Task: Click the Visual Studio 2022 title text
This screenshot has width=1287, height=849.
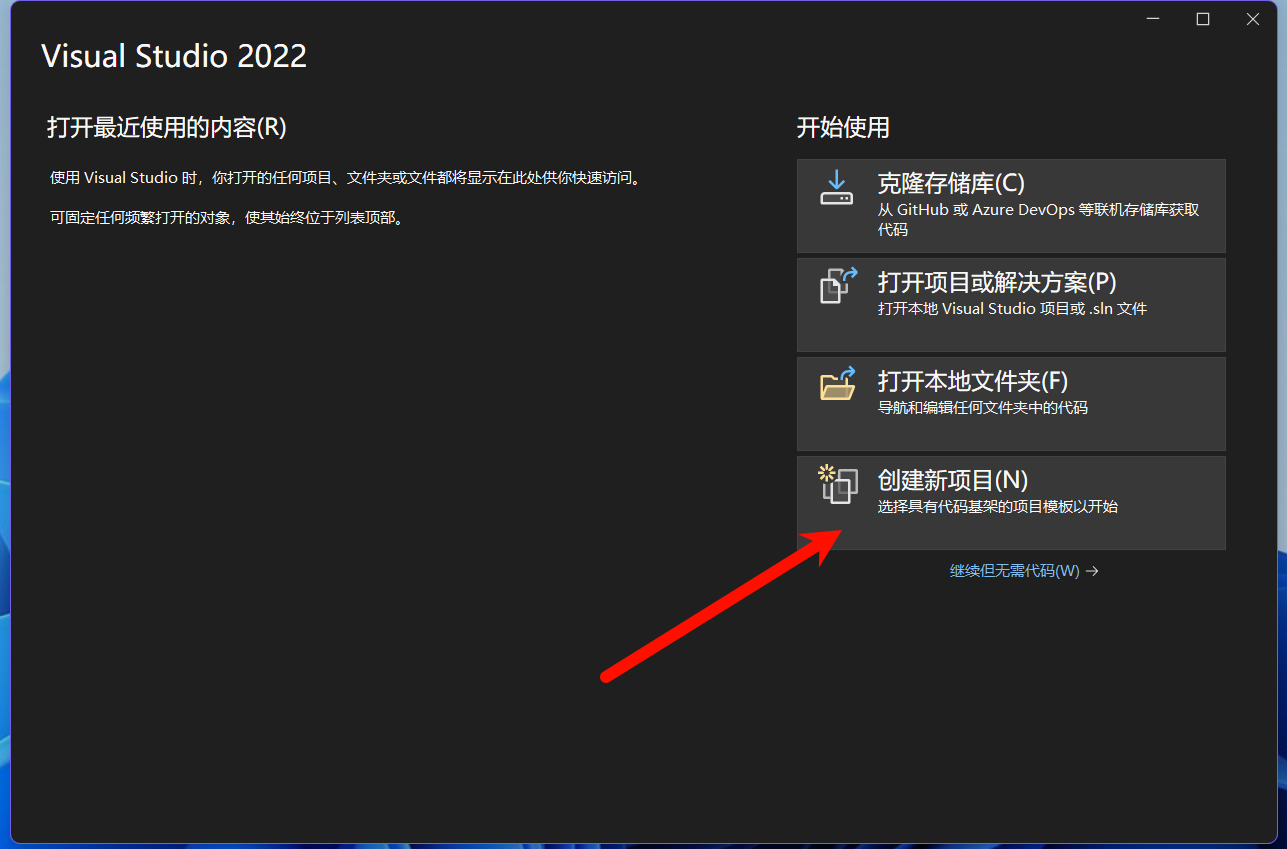Action: coord(174,56)
